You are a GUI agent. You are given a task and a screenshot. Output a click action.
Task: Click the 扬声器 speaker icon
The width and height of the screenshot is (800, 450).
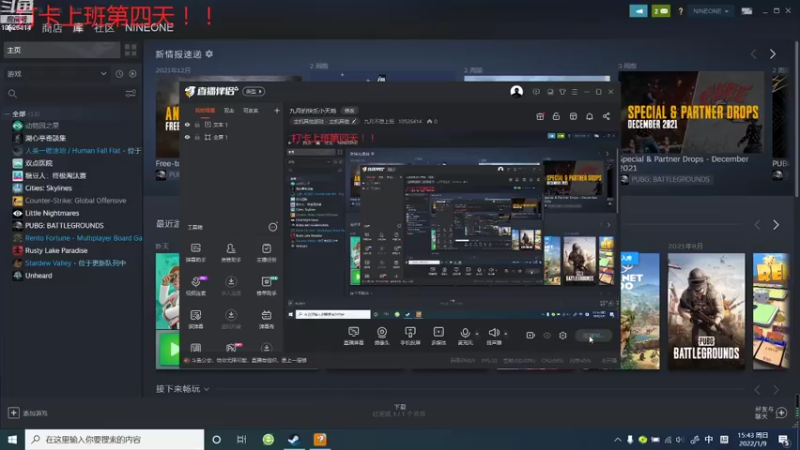(x=493, y=333)
